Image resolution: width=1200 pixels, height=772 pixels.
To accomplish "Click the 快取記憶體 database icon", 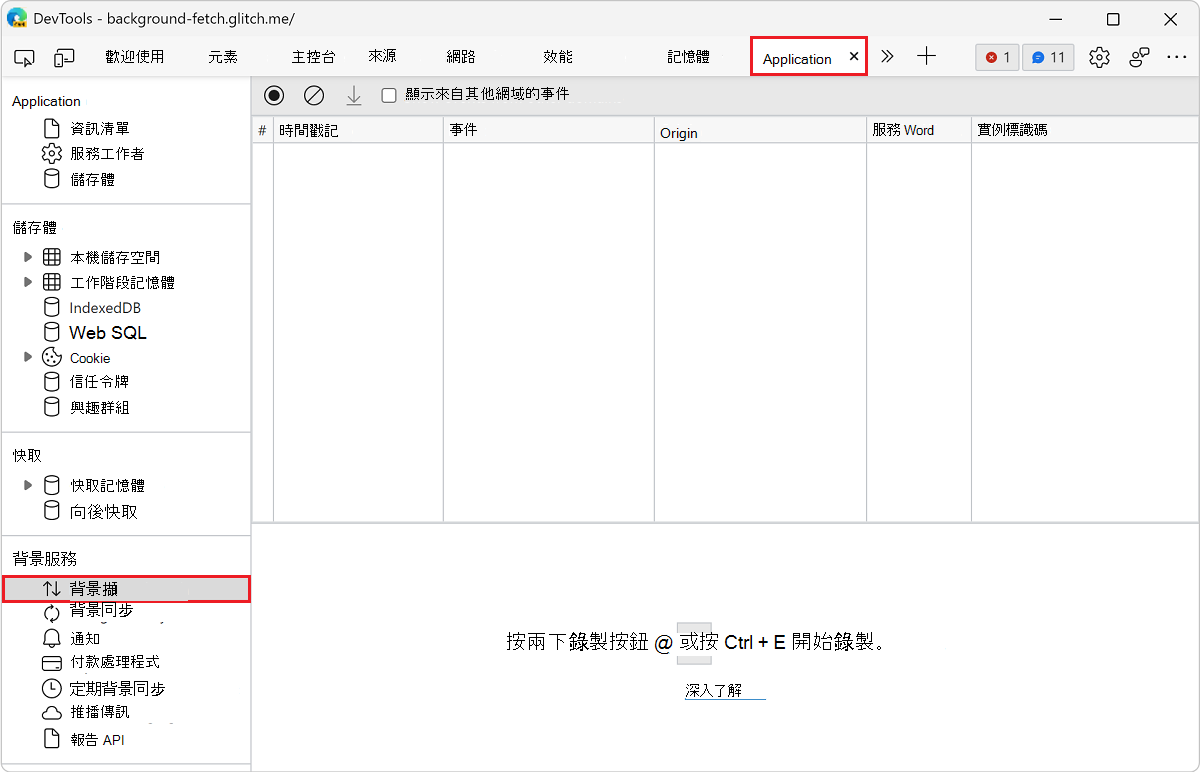I will 52,485.
